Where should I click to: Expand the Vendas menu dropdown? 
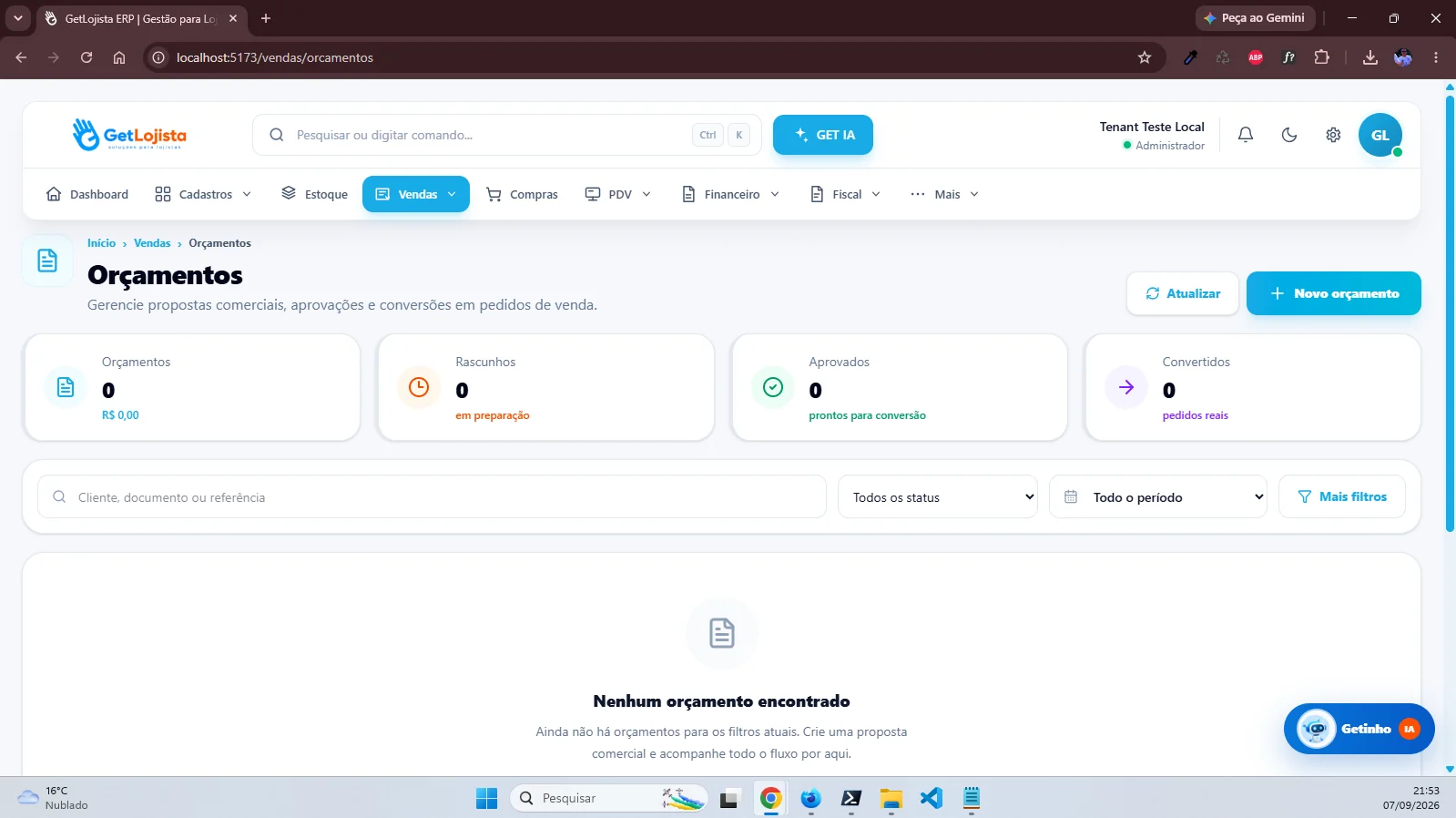pyautogui.click(x=416, y=194)
